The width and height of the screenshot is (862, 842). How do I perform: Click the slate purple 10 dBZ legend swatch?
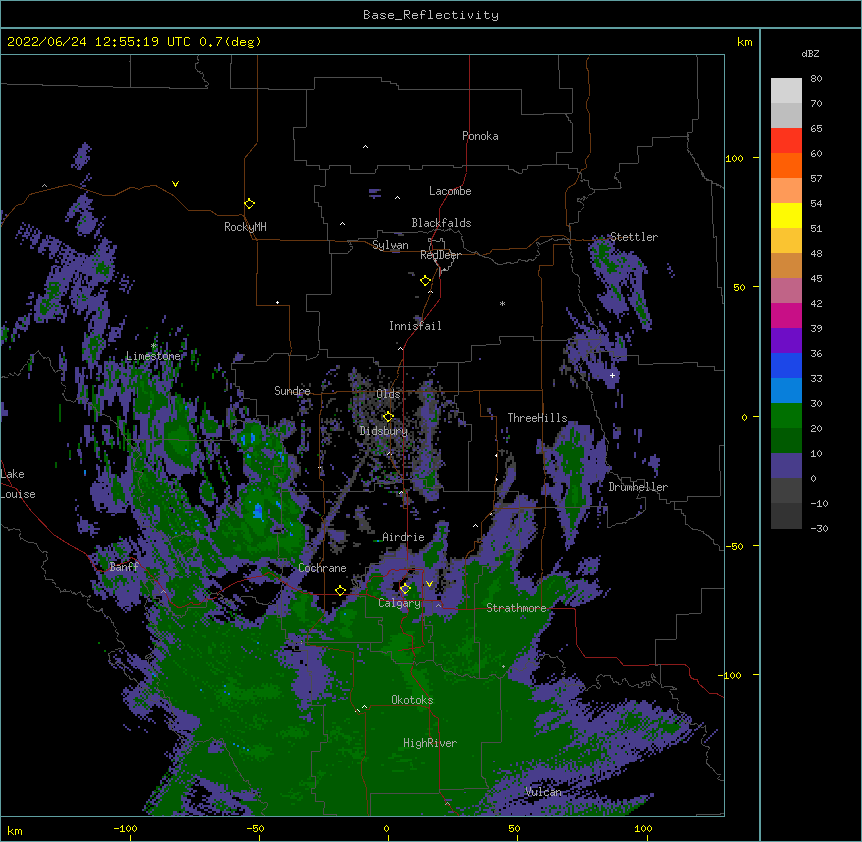pyautogui.click(x=786, y=466)
